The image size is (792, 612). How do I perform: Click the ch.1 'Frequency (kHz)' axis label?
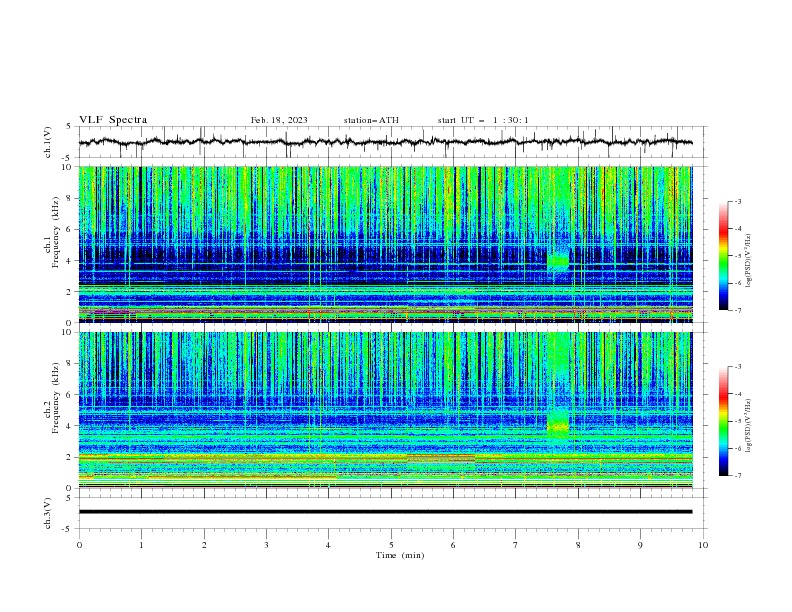(55, 233)
